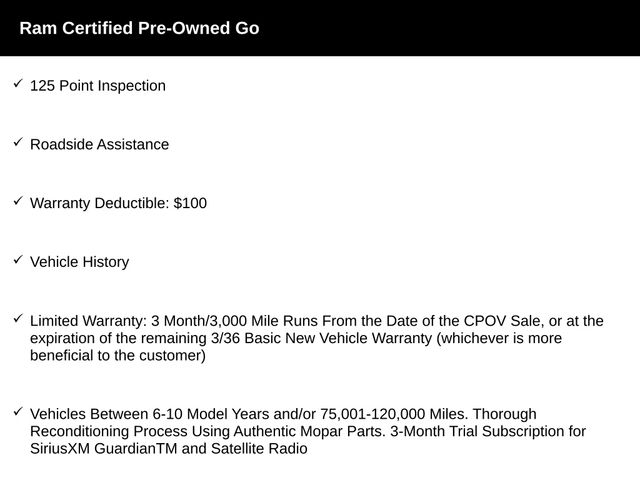Click the words Limited Warranty
Image resolution: width=640 pixels, height=480 pixels.
tap(88, 321)
